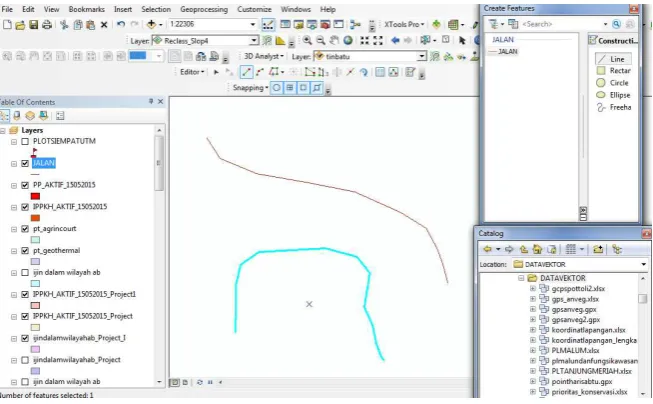Open the 3D Analyst dropdown menu

(x=263, y=56)
